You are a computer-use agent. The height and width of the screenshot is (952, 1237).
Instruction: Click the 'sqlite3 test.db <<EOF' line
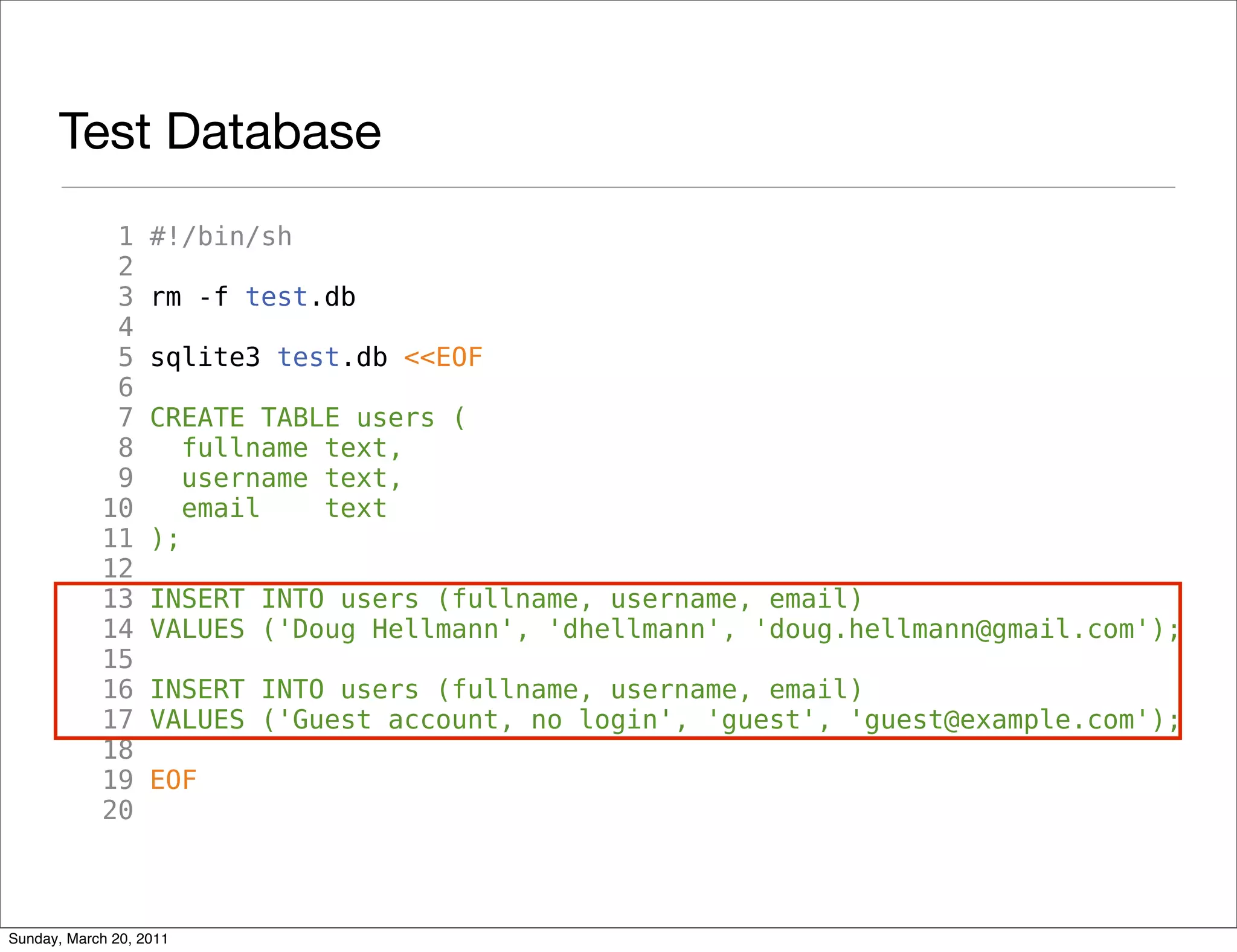tap(316, 357)
